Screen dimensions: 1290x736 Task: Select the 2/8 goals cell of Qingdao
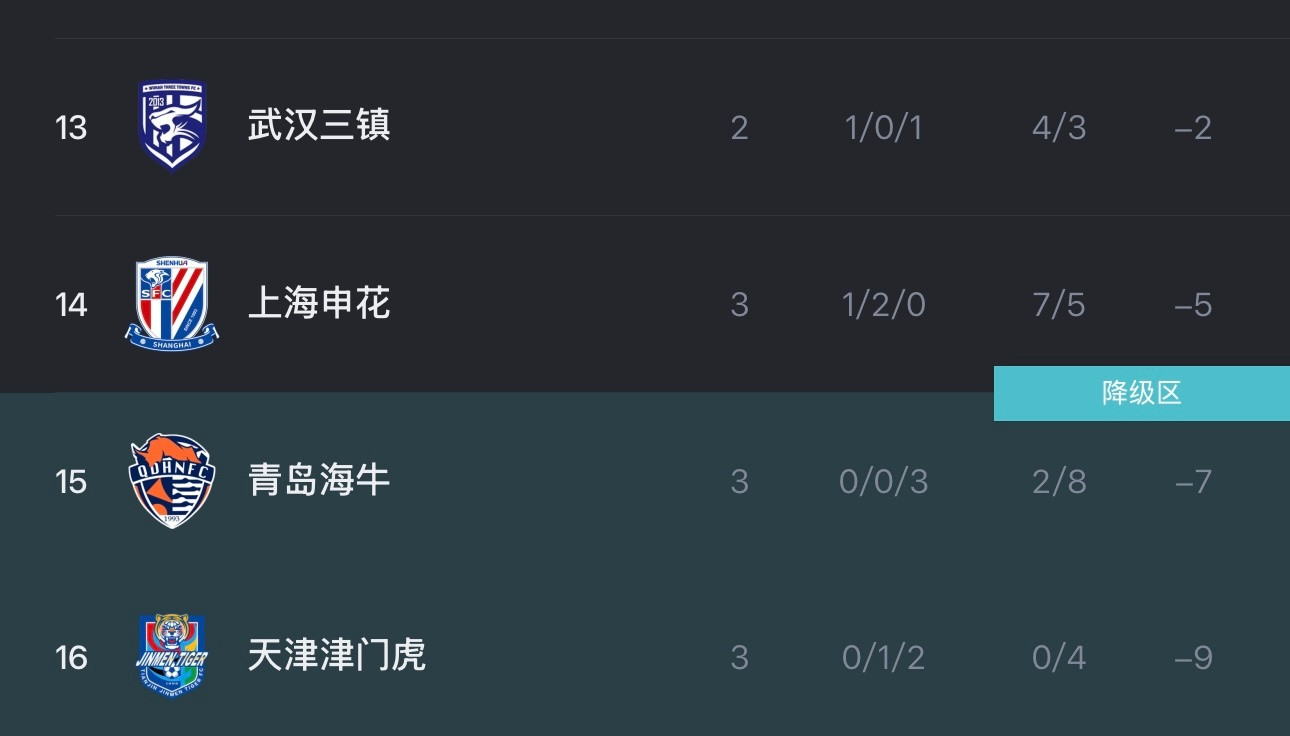[x=1058, y=480]
